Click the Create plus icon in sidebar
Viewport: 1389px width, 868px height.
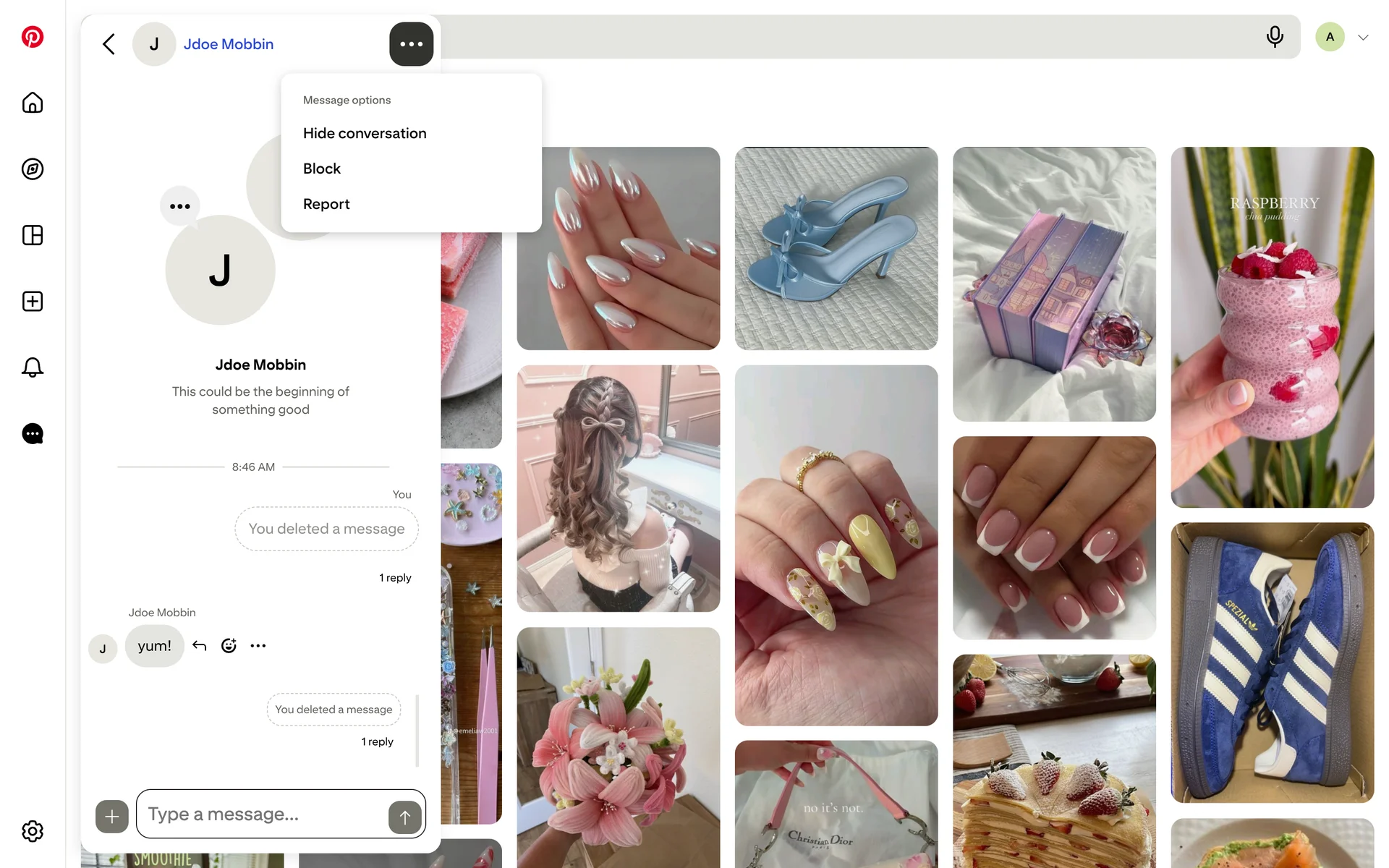[33, 302]
